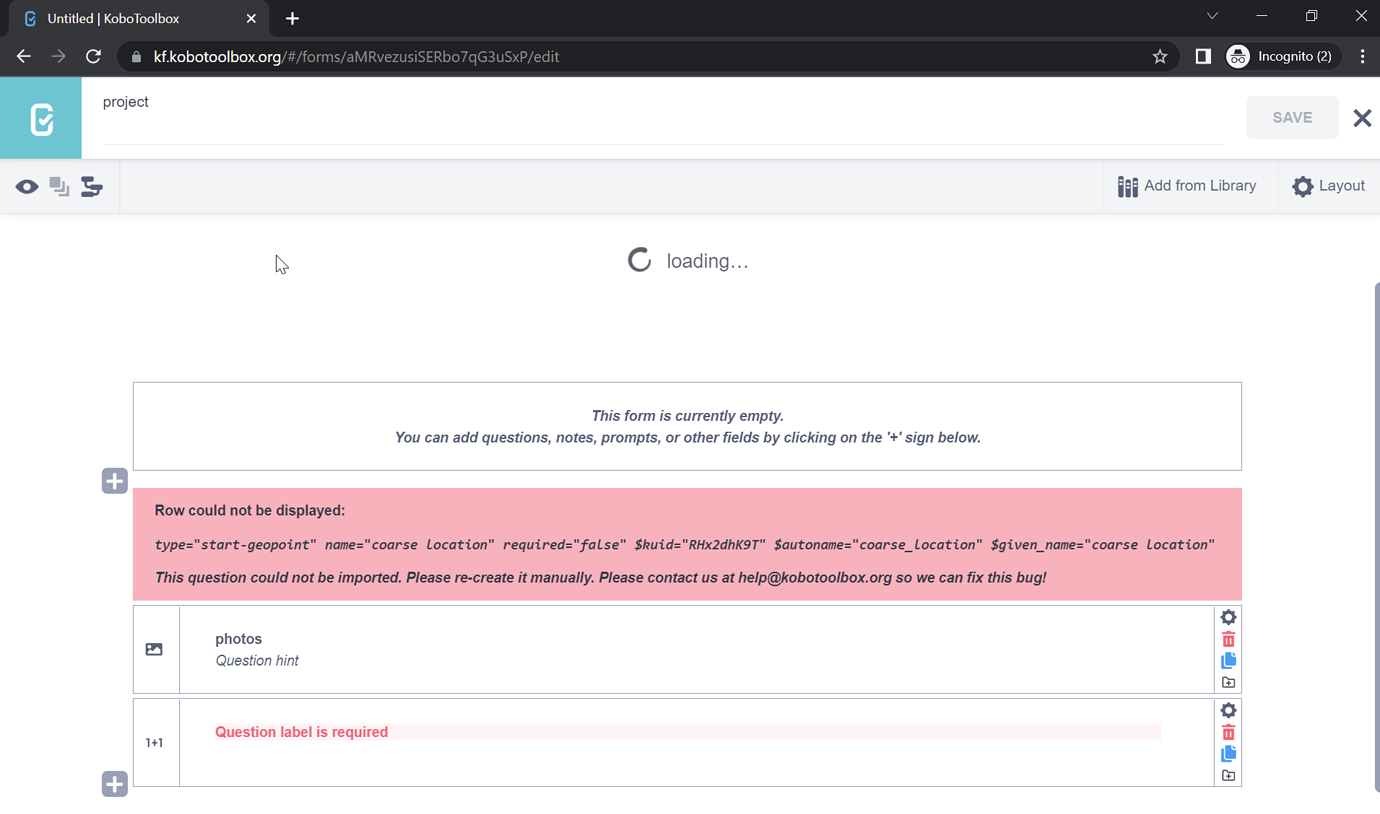Add a question with the upper plus button
1380x814 pixels.
coord(114,481)
